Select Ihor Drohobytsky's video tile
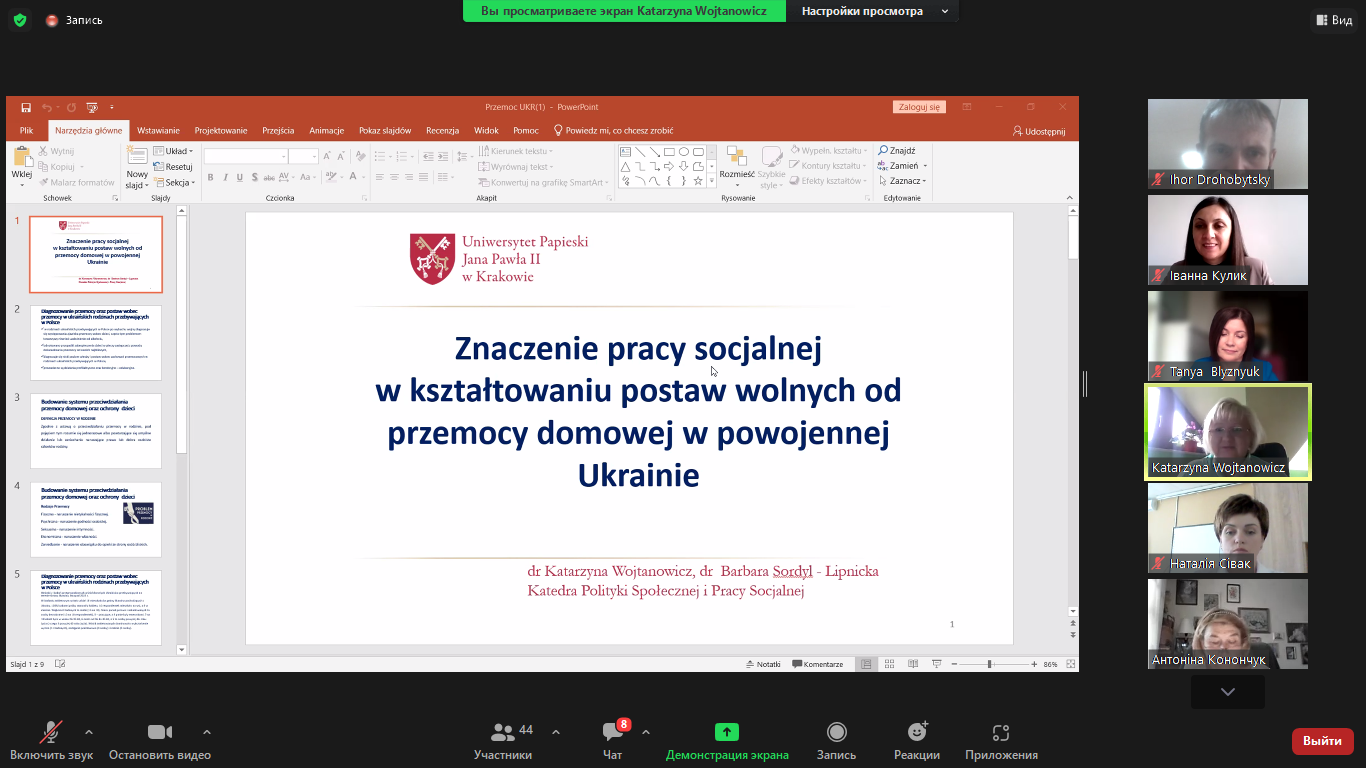This screenshot has height=768, width=1366. click(x=1227, y=143)
